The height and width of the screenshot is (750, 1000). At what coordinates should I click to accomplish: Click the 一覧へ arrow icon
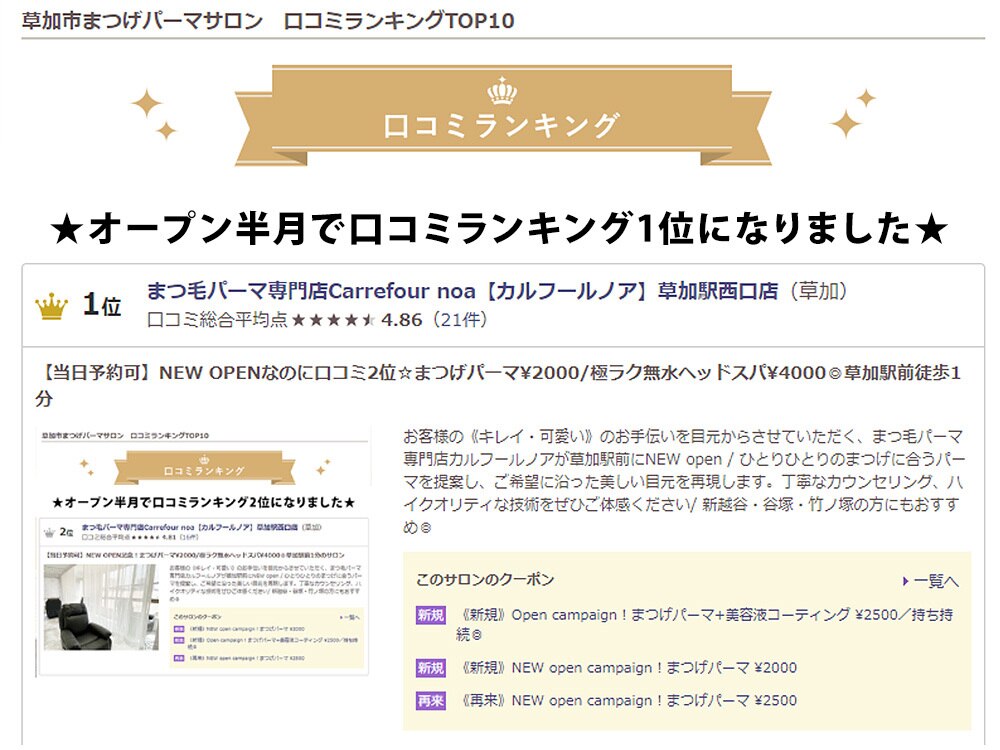pos(906,581)
